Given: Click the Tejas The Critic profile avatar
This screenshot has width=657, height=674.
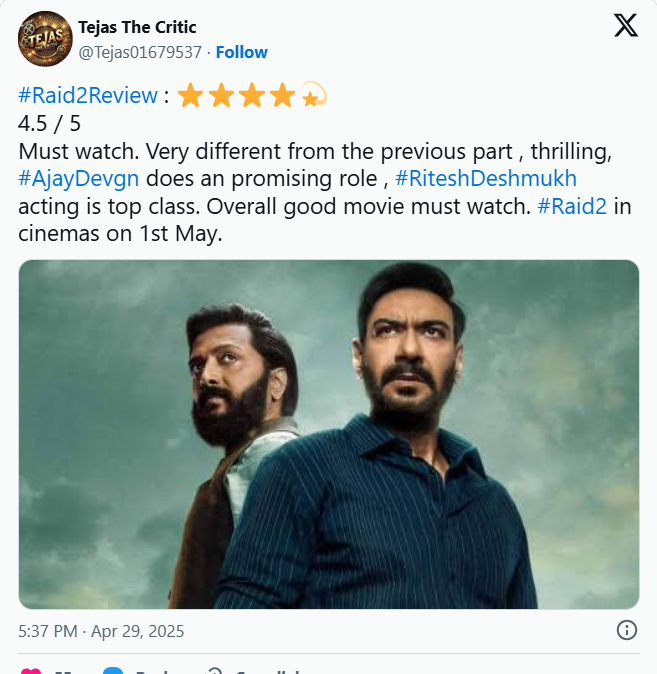Looking at the screenshot, I should [43, 39].
